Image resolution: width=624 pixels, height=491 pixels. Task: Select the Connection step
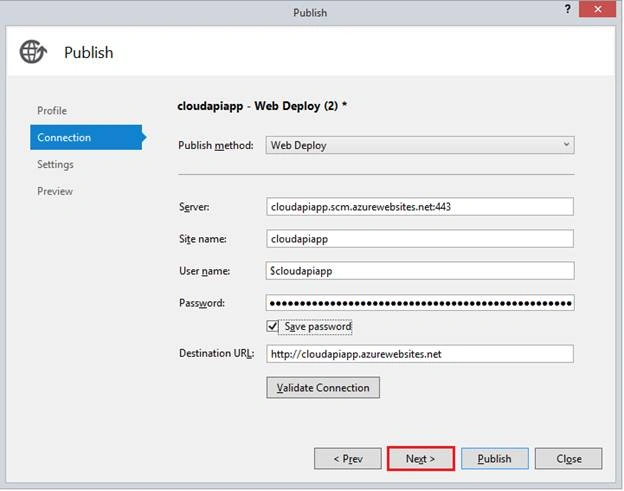86,137
